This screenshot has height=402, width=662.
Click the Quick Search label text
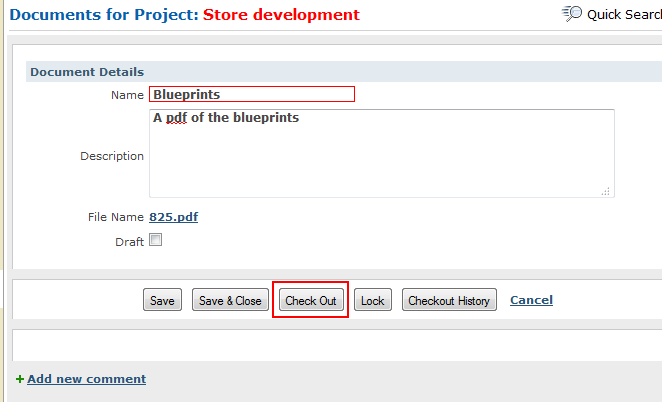tap(624, 15)
